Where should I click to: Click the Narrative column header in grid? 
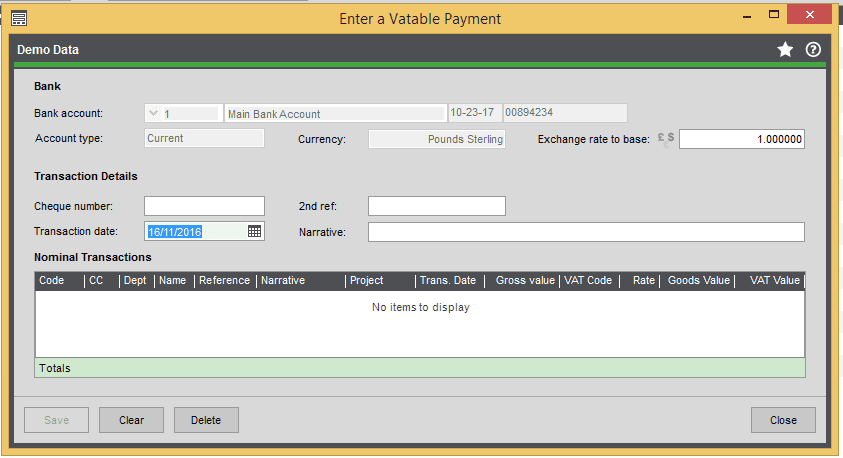coord(301,281)
